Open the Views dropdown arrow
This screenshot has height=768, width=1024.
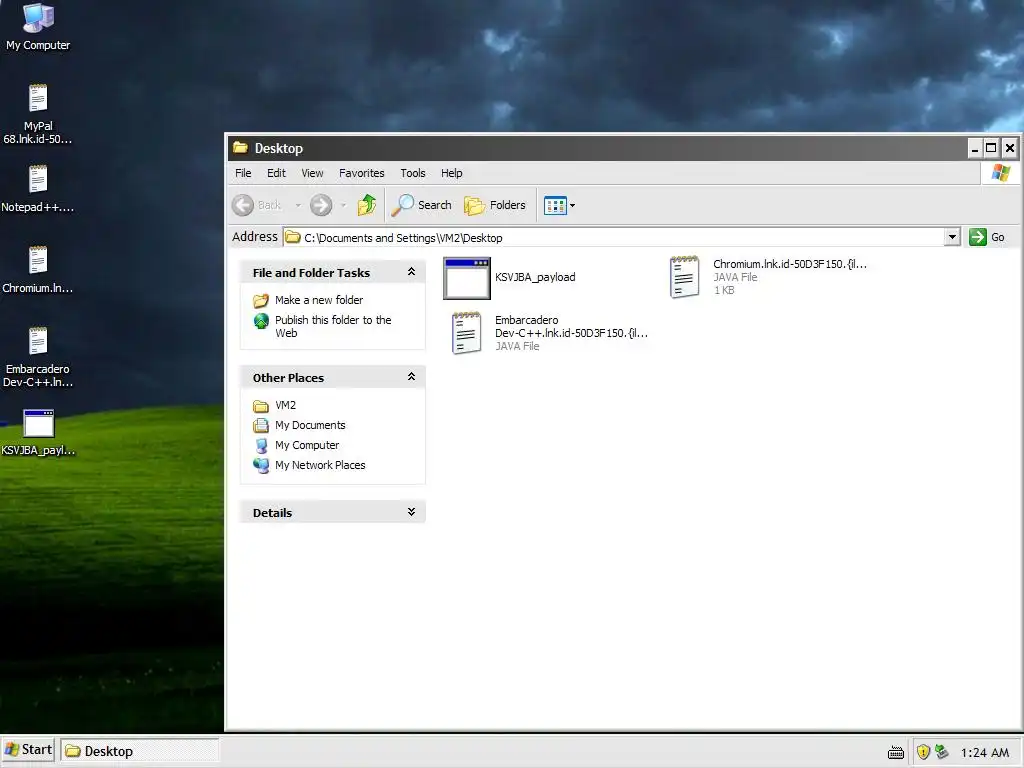pyautogui.click(x=573, y=206)
